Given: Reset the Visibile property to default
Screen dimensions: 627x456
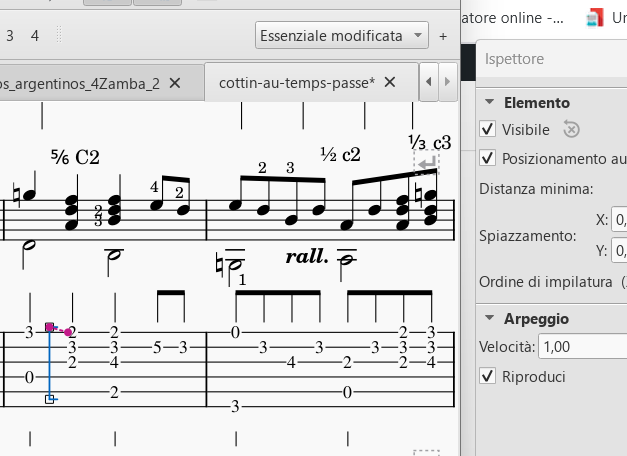Looking at the screenshot, I should coord(571,130).
